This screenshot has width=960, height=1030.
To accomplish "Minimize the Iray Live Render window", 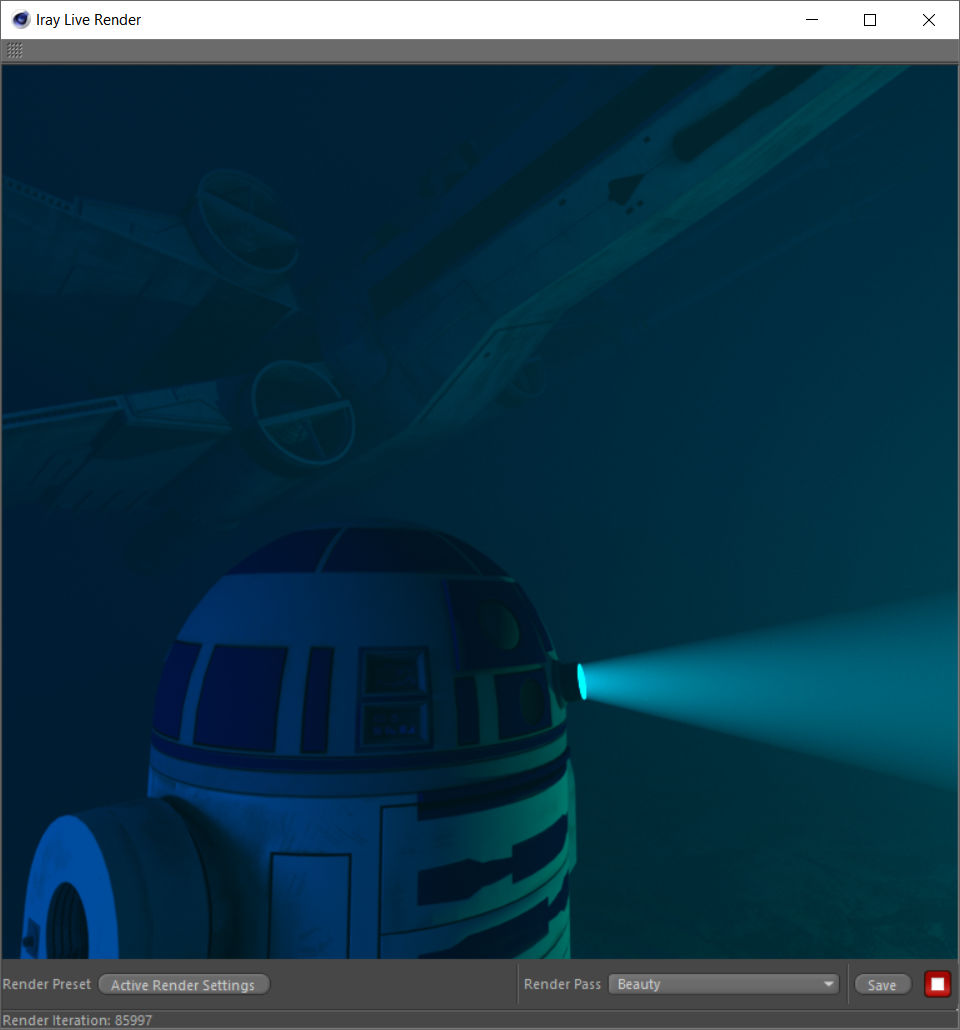I will click(x=812, y=20).
